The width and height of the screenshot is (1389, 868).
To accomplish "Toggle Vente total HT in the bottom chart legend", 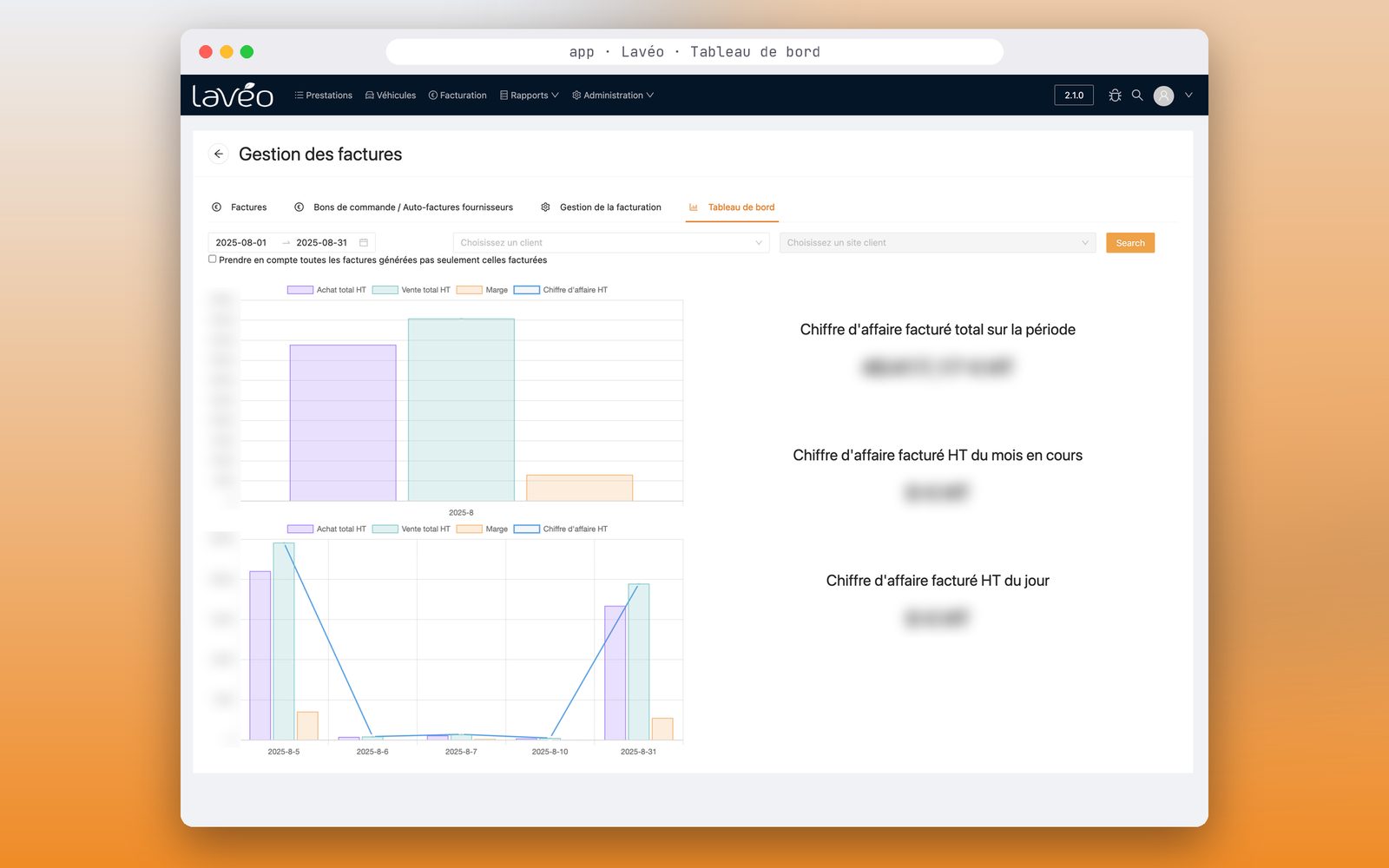I will tap(411, 529).
